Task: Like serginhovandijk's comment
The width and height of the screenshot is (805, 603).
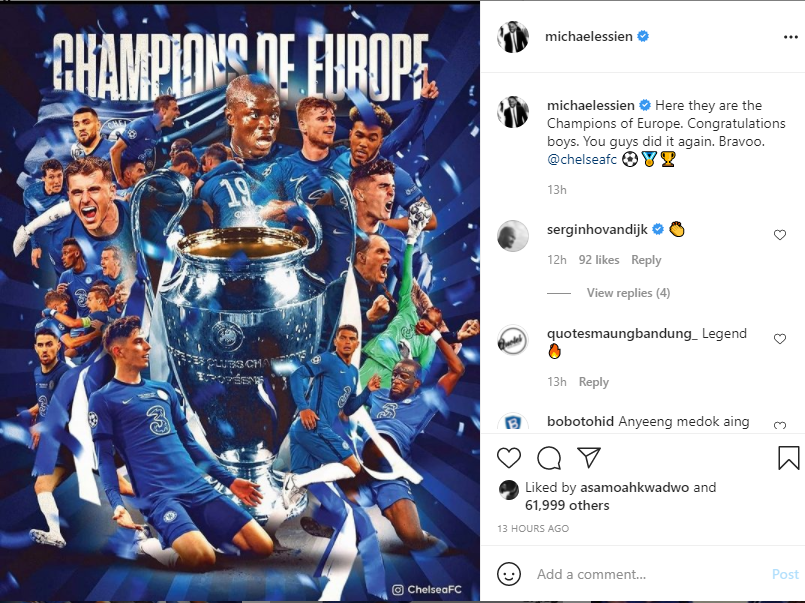Action: click(780, 235)
